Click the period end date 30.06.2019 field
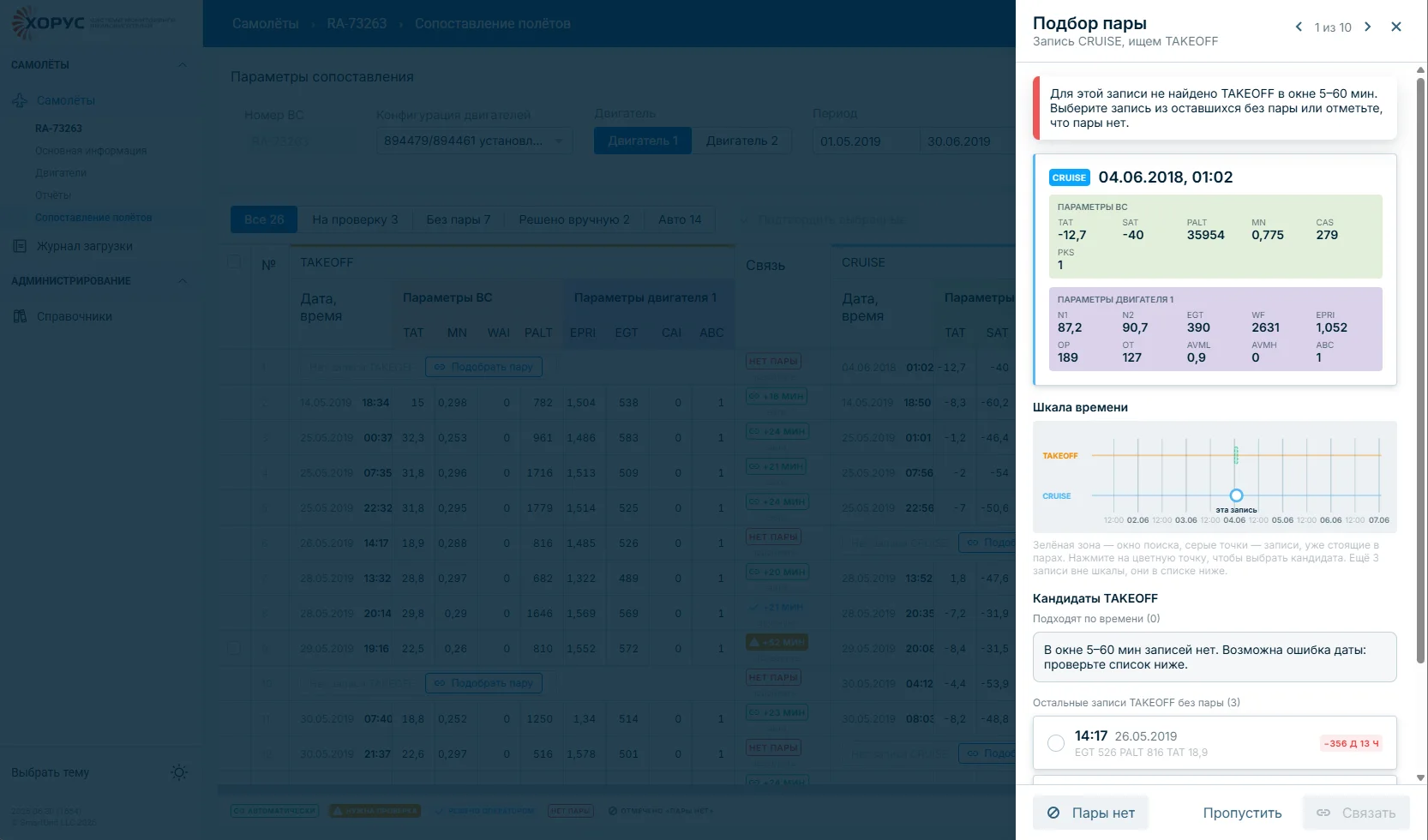The width and height of the screenshot is (1428, 840). [x=967, y=141]
